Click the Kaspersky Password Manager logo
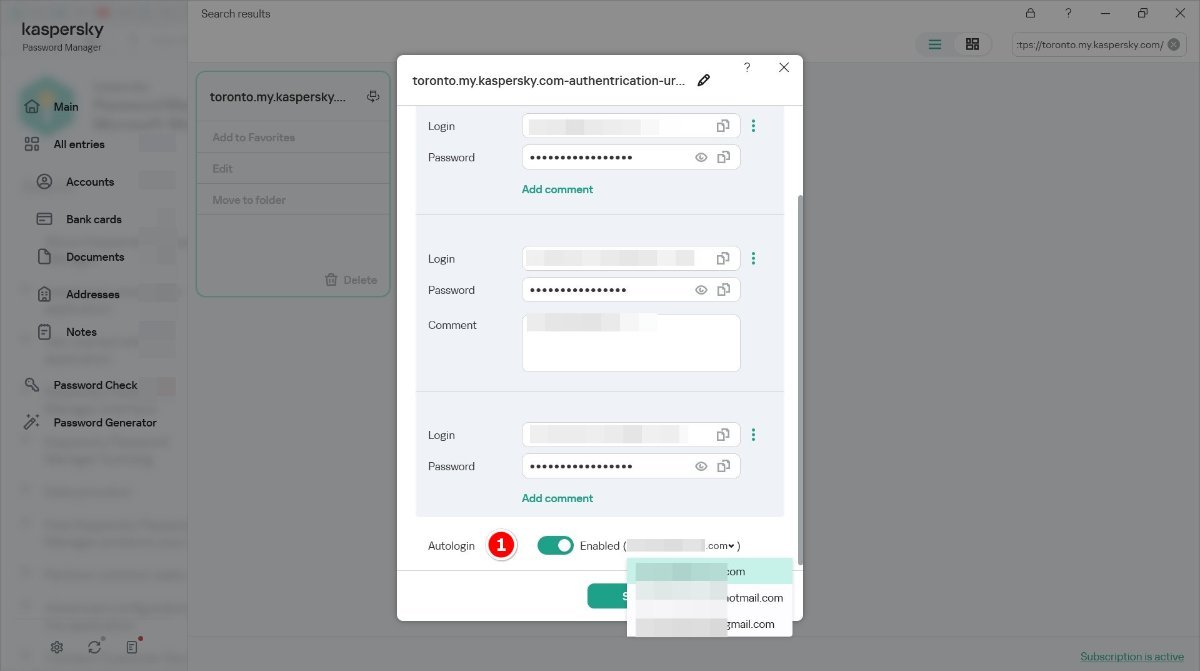The width and height of the screenshot is (1200, 671). click(62, 36)
